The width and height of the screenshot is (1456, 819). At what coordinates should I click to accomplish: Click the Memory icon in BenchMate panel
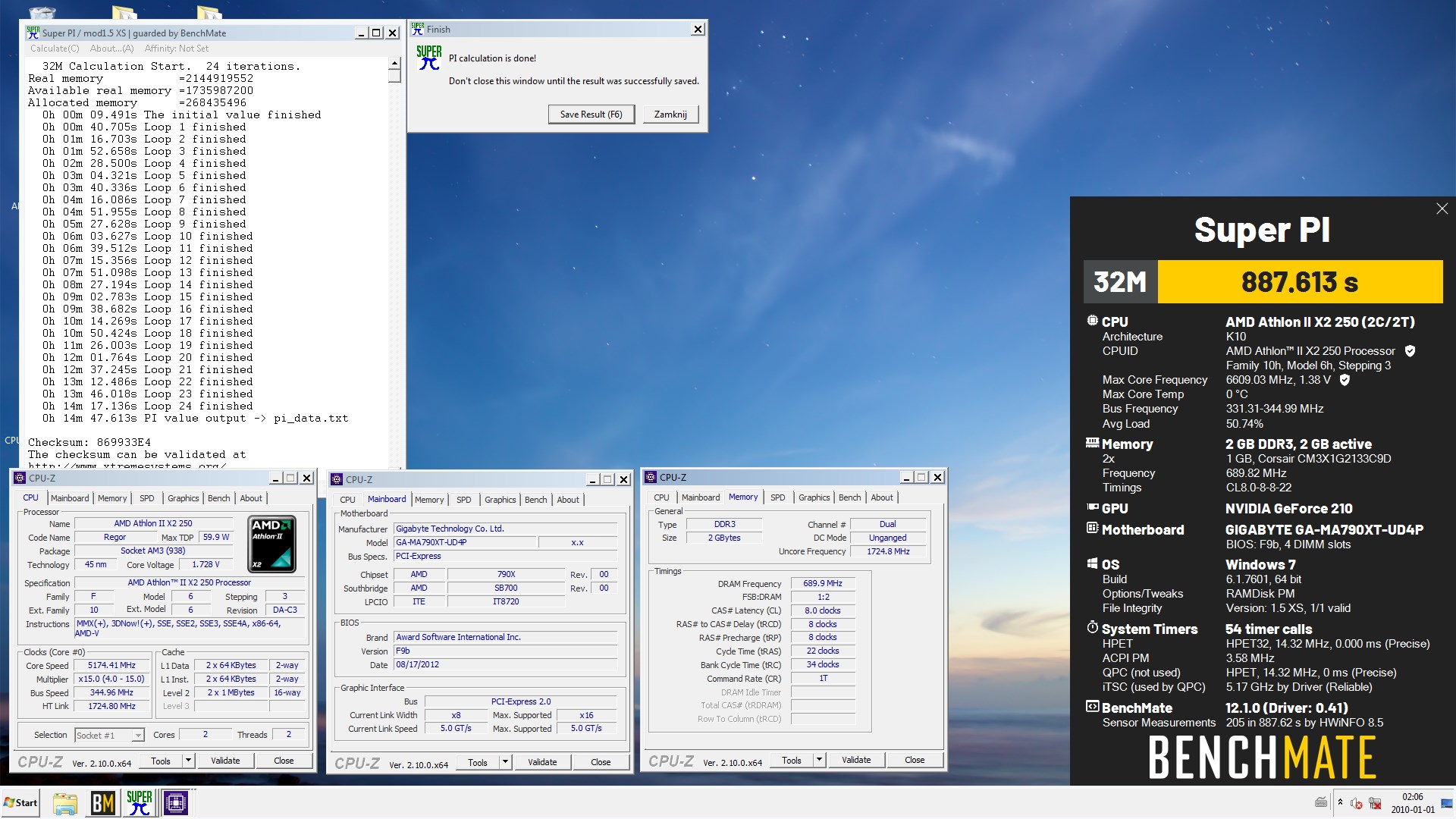tap(1092, 443)
